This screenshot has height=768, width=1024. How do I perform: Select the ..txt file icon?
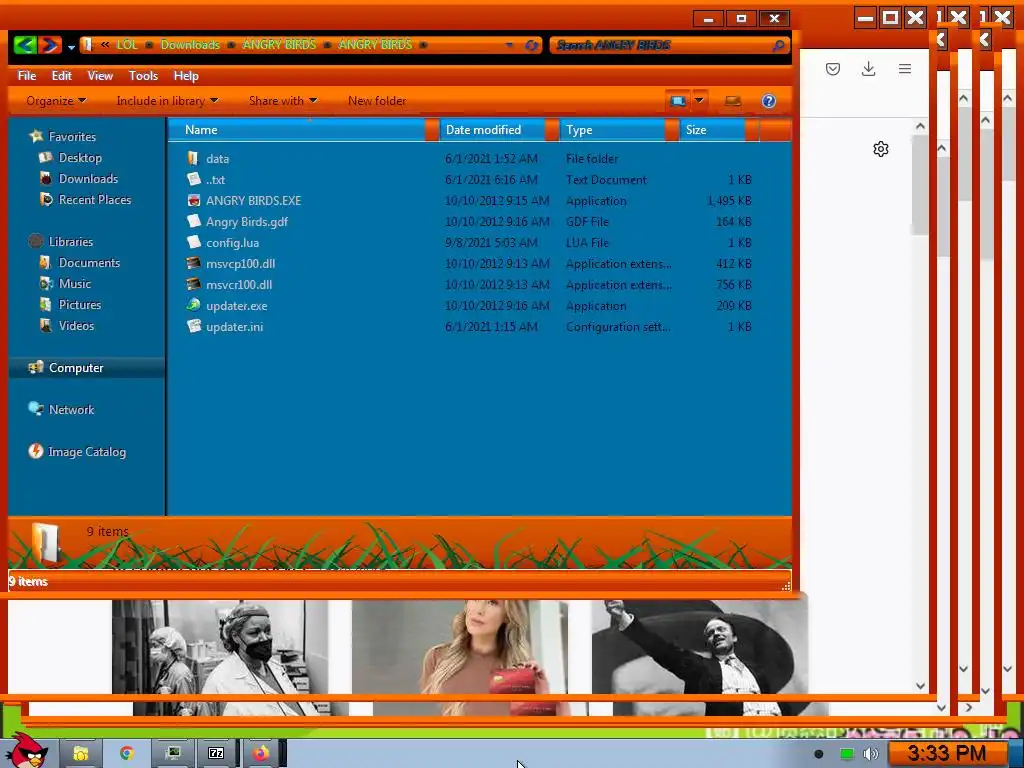tap(193, 179)
